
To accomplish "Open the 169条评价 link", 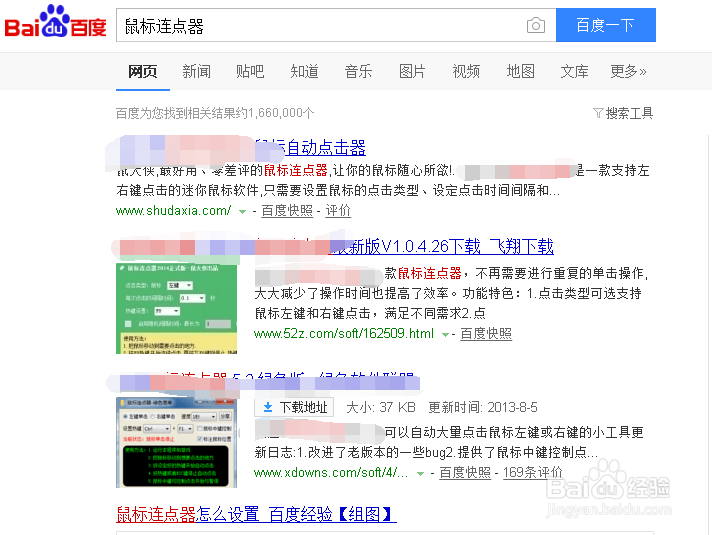I will pyautogui.click(x=533, y=473).
